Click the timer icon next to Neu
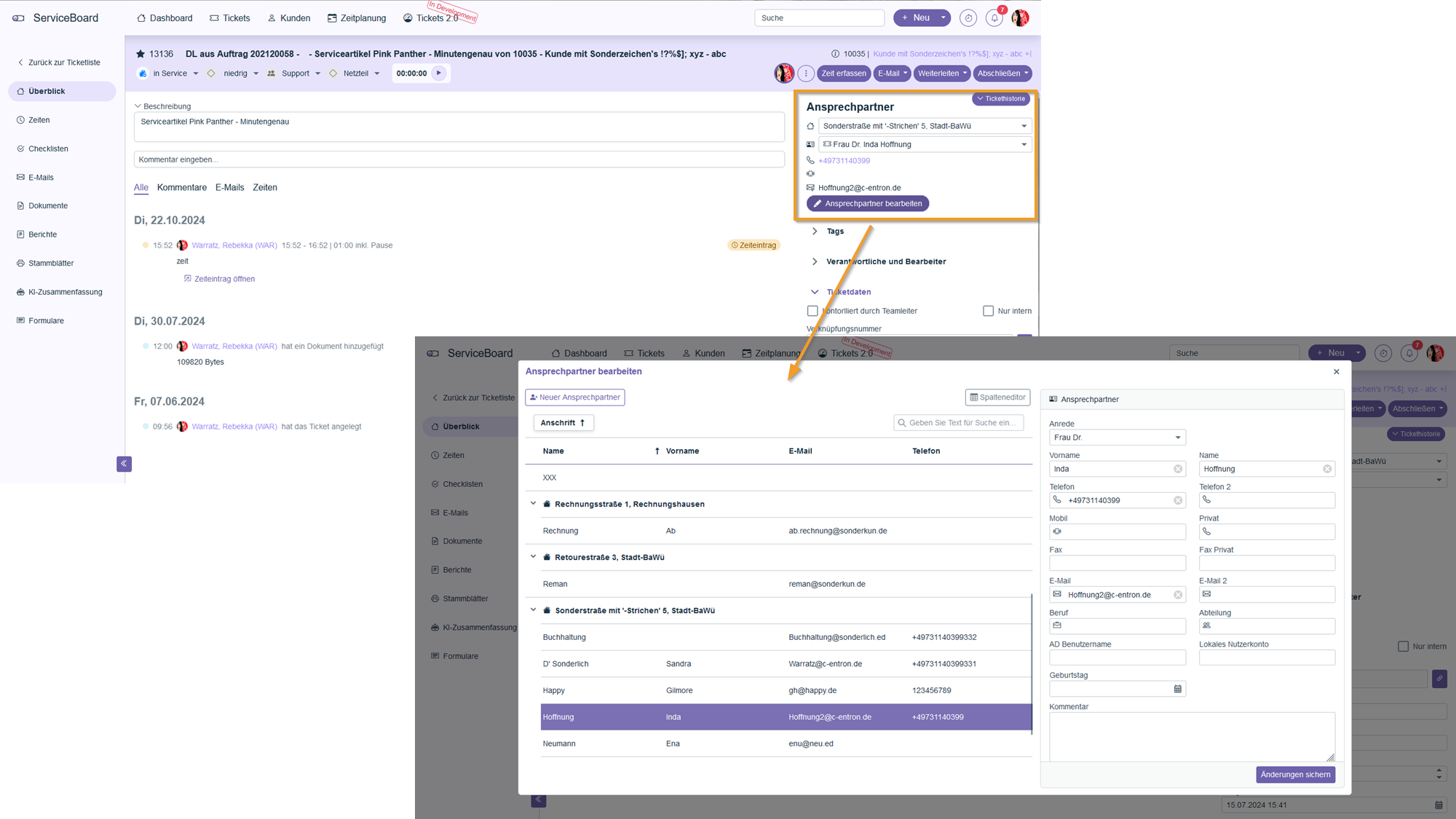The height and width of the screenshot is (819, 1456). (x=968, y=18)
